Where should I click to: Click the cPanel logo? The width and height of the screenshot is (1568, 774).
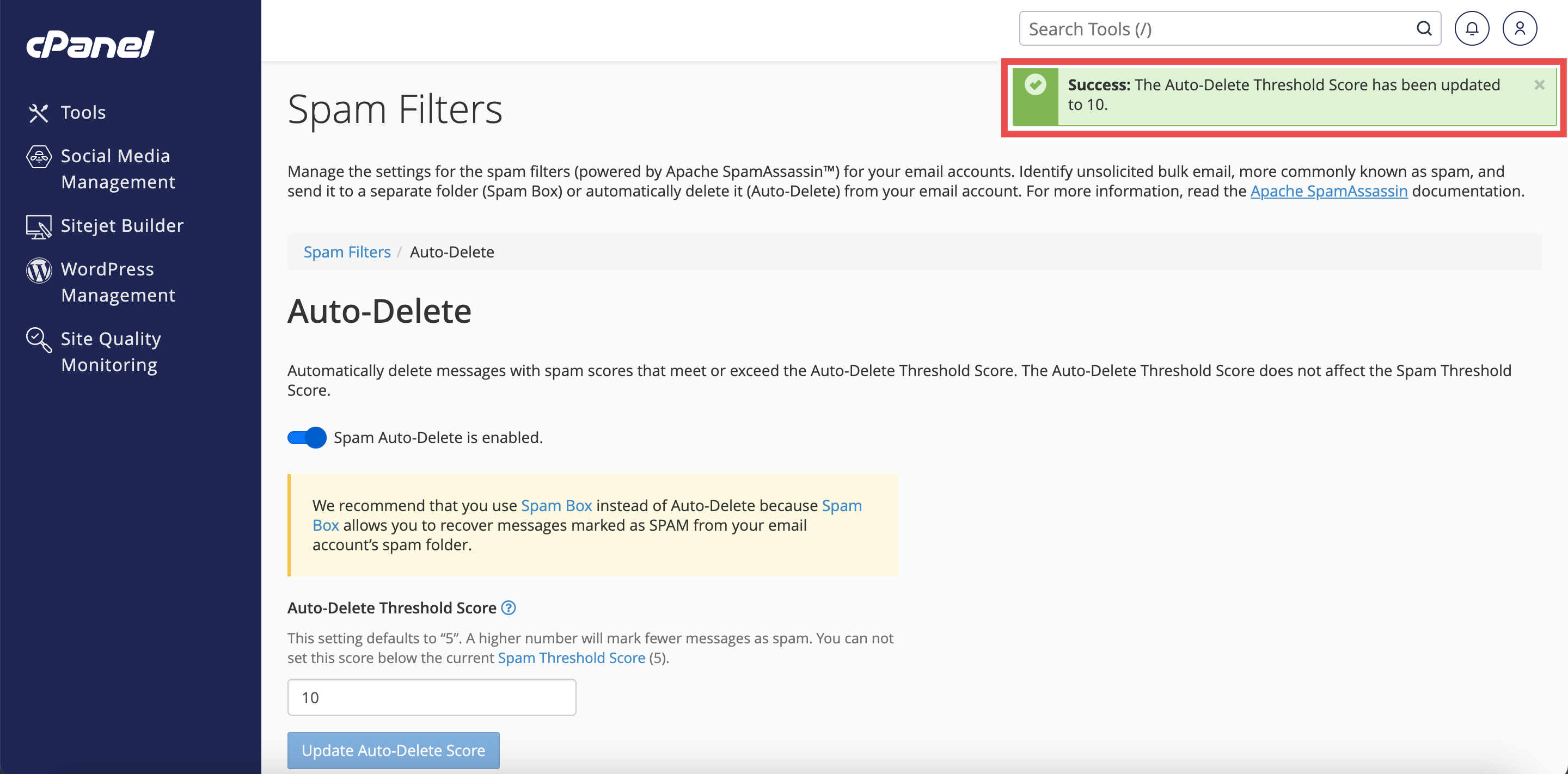point(90,45)
